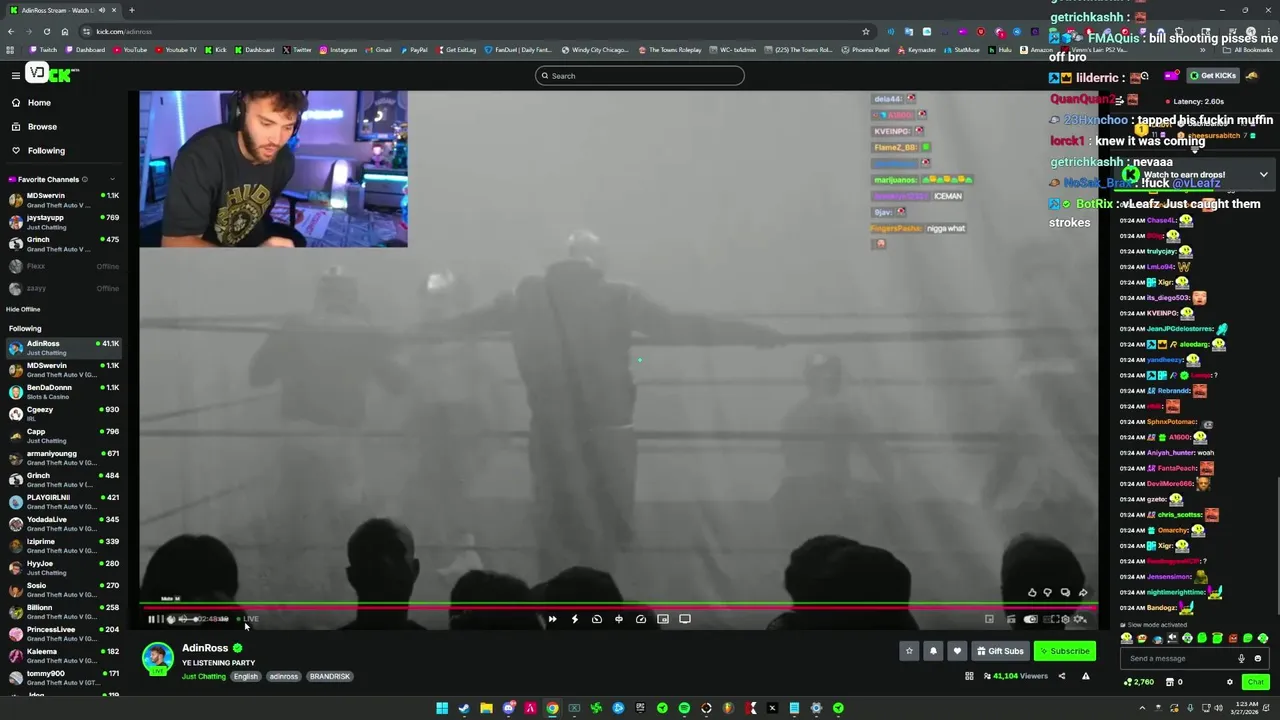Click the share arrow on video overlay
The height and width of the screenshot is (720, 1280).
coord(1083,593)
